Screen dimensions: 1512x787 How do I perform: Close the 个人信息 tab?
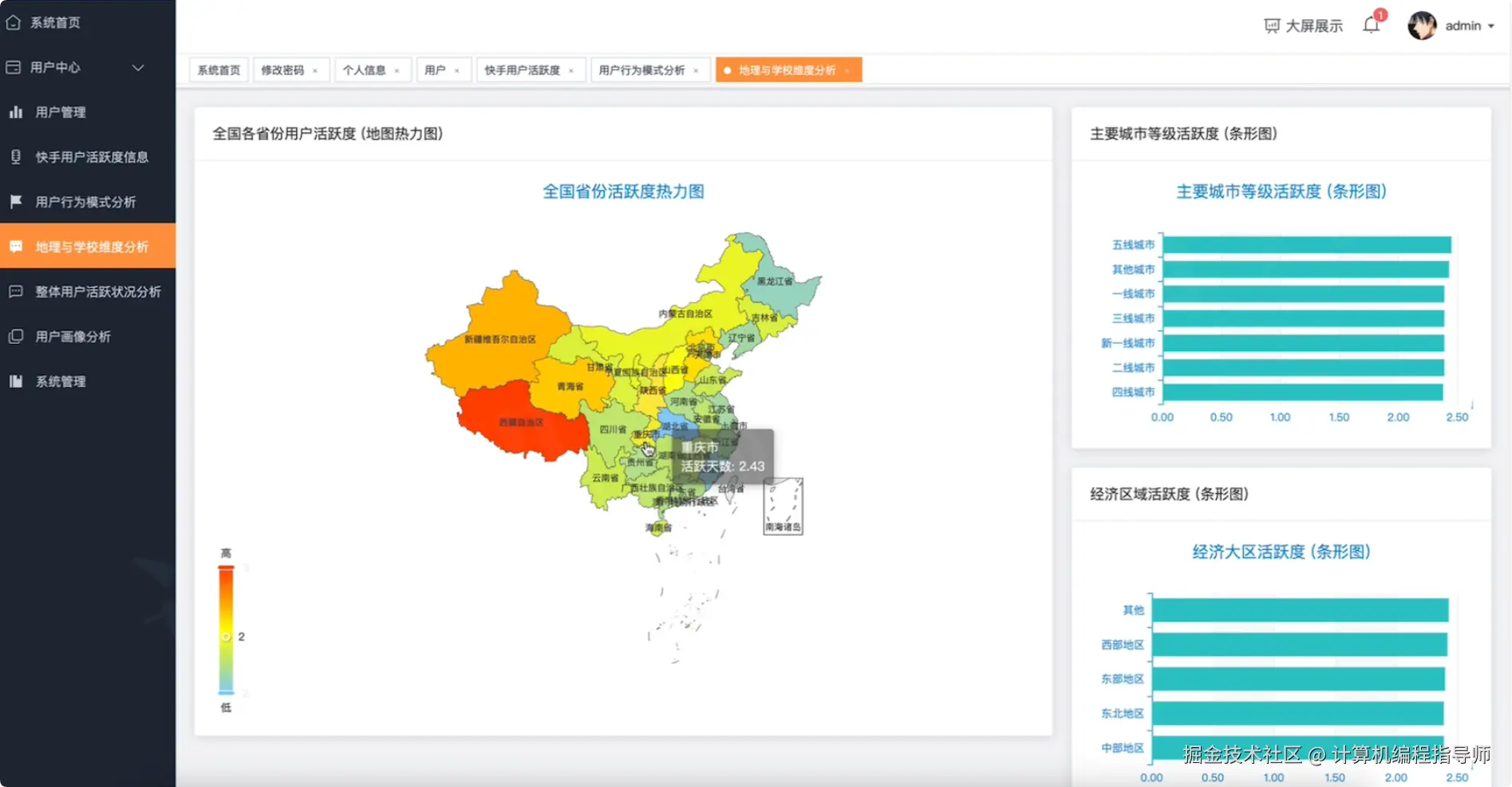pos(397,69)
